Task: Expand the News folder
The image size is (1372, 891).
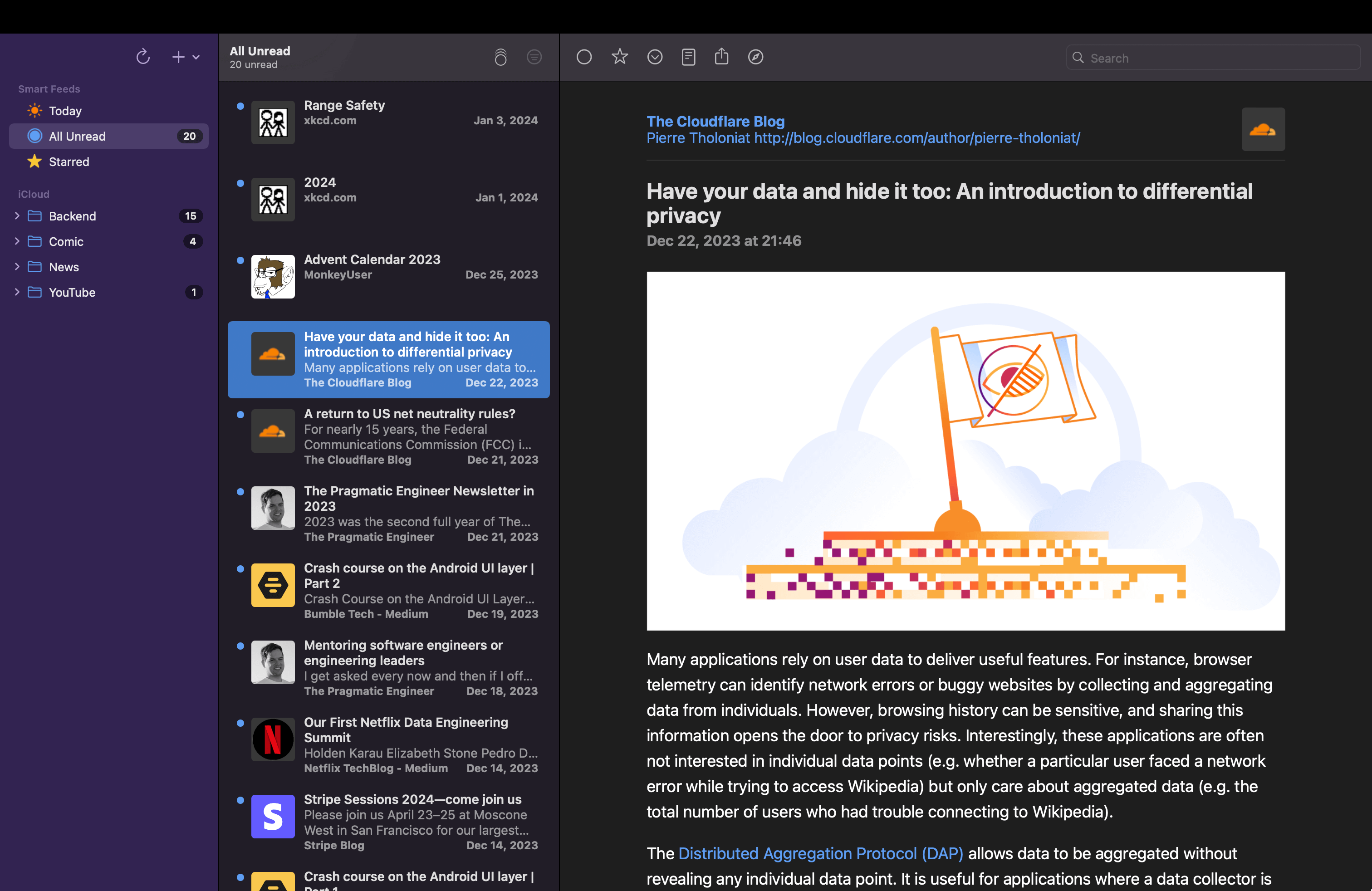Action: 17,266
